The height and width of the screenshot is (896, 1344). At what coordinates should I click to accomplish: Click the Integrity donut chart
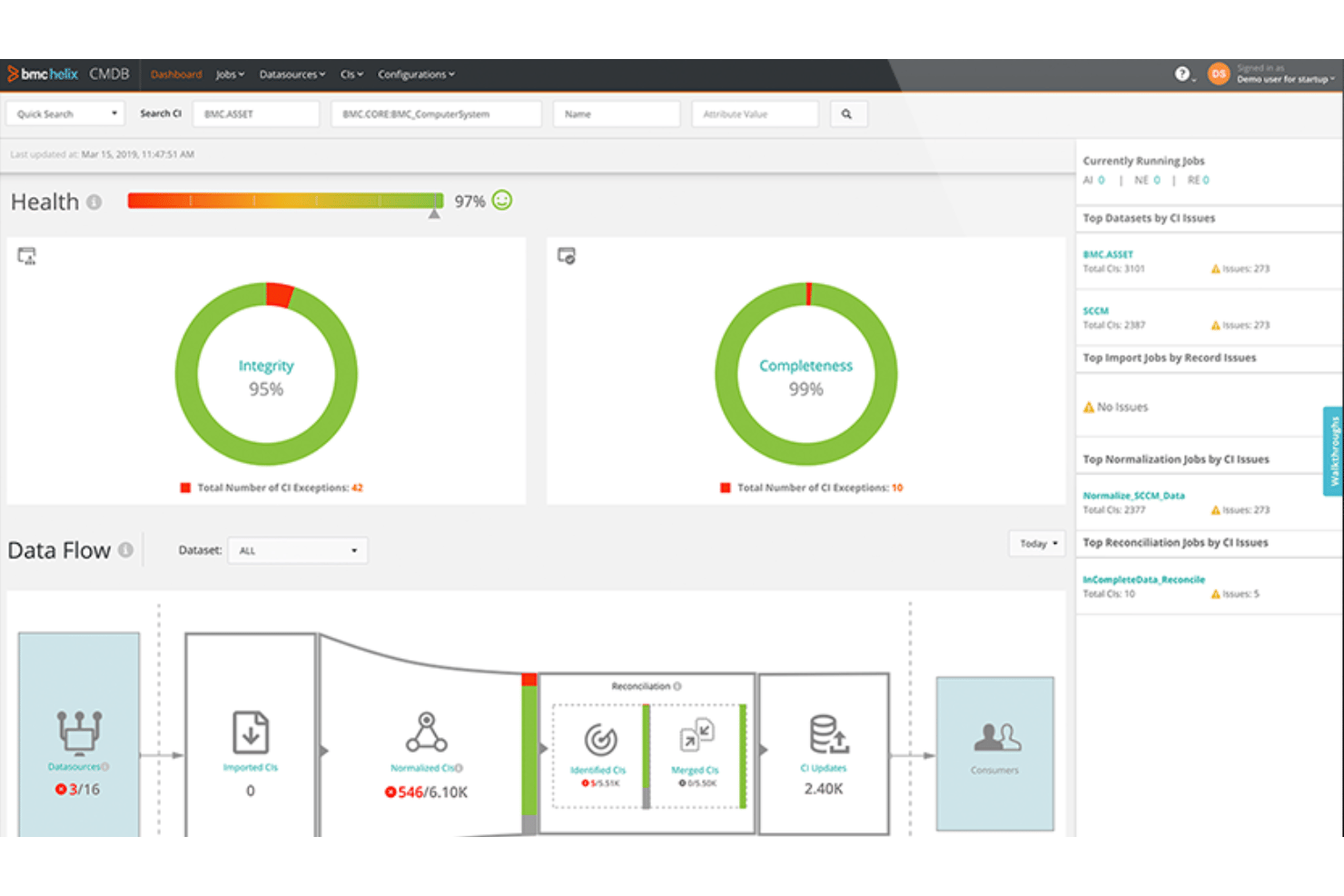(x=266, y=374)
